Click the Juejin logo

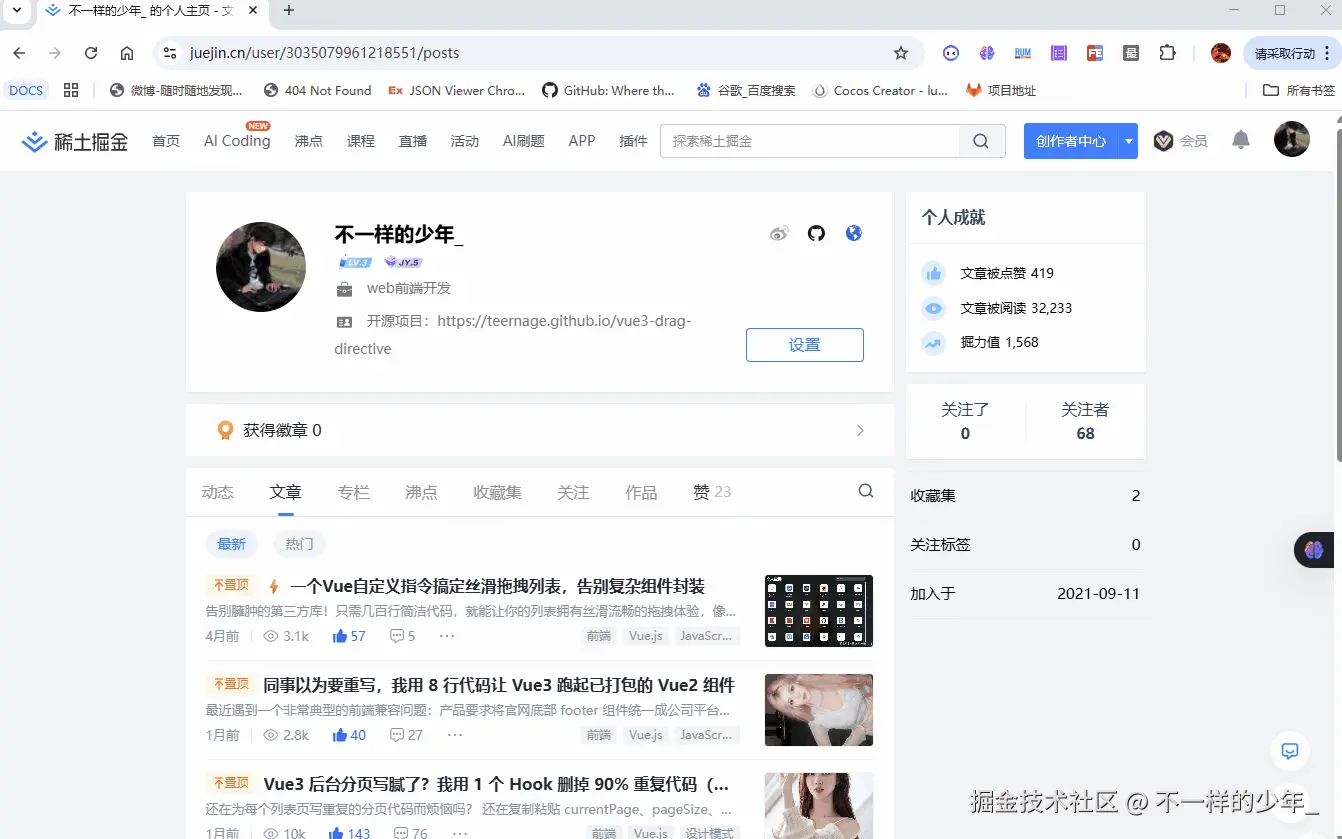coord(75,141)
